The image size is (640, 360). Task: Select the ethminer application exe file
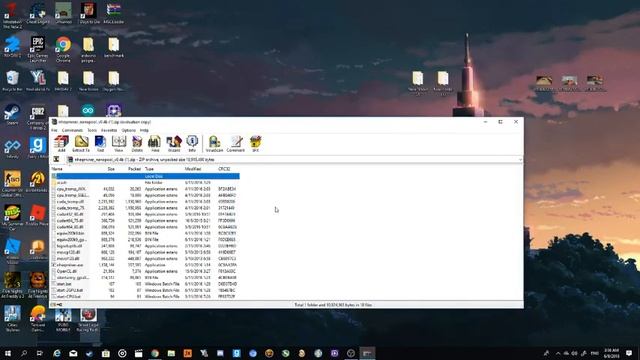point(145,265)
